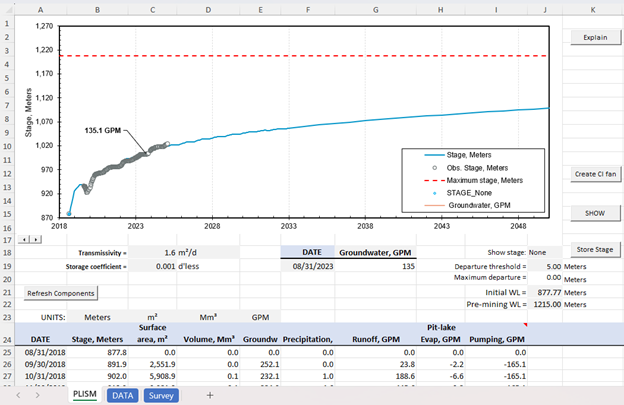Select column header F

tap(308, 9)
